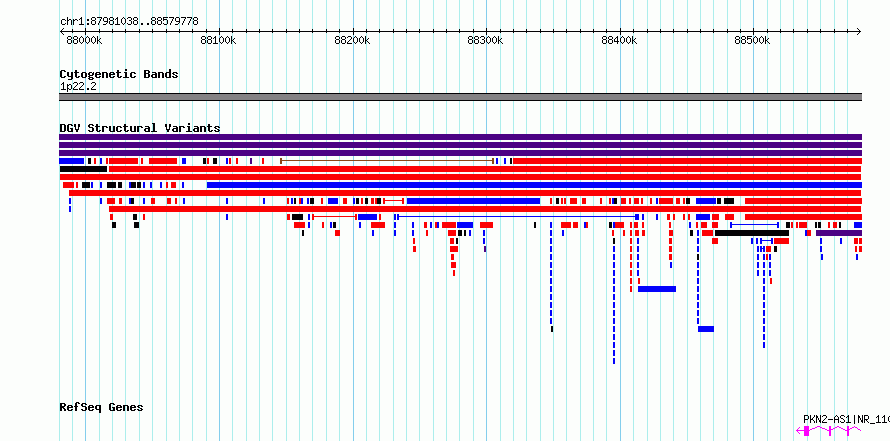The image size is (890, 441).
Task: Click the 88500k ruler label
Action: pos(753,41)
